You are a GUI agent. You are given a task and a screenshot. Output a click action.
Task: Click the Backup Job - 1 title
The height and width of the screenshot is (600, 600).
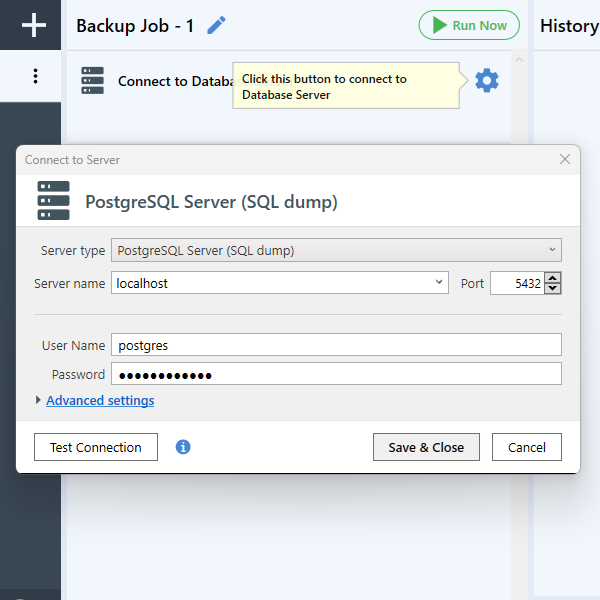[135, 26]
